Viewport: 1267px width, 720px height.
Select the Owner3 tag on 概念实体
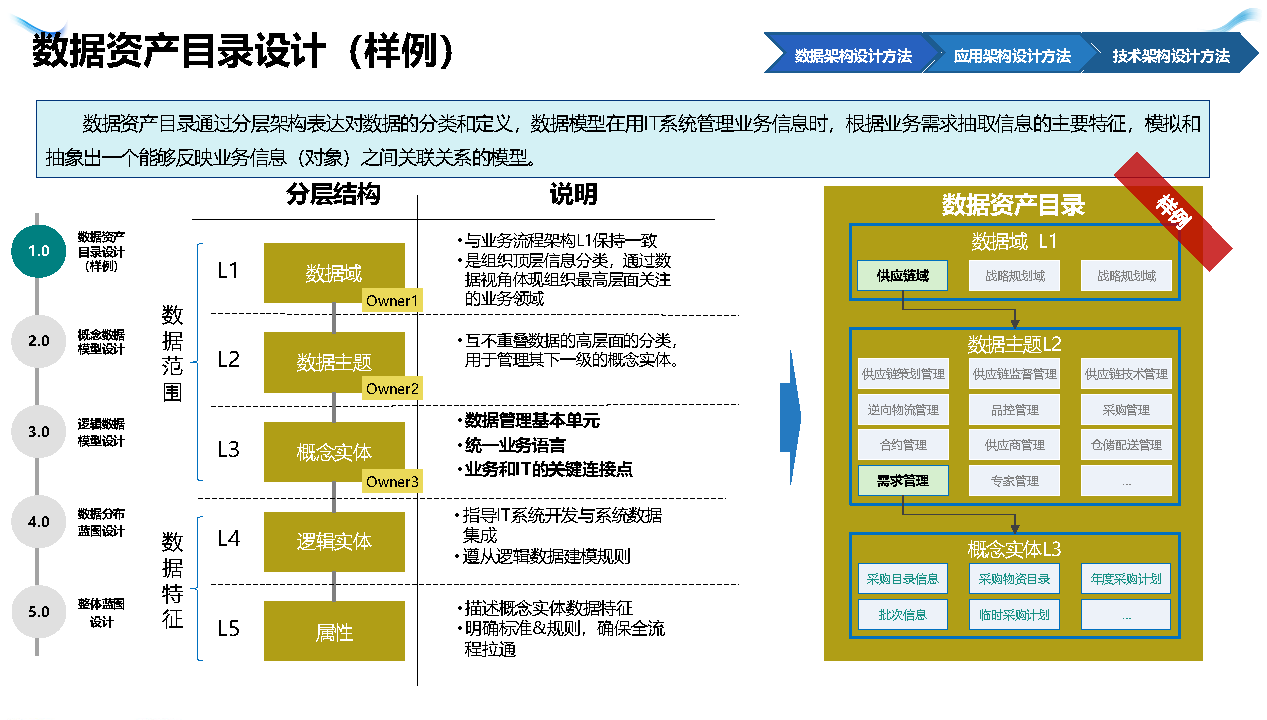(392, 482)
